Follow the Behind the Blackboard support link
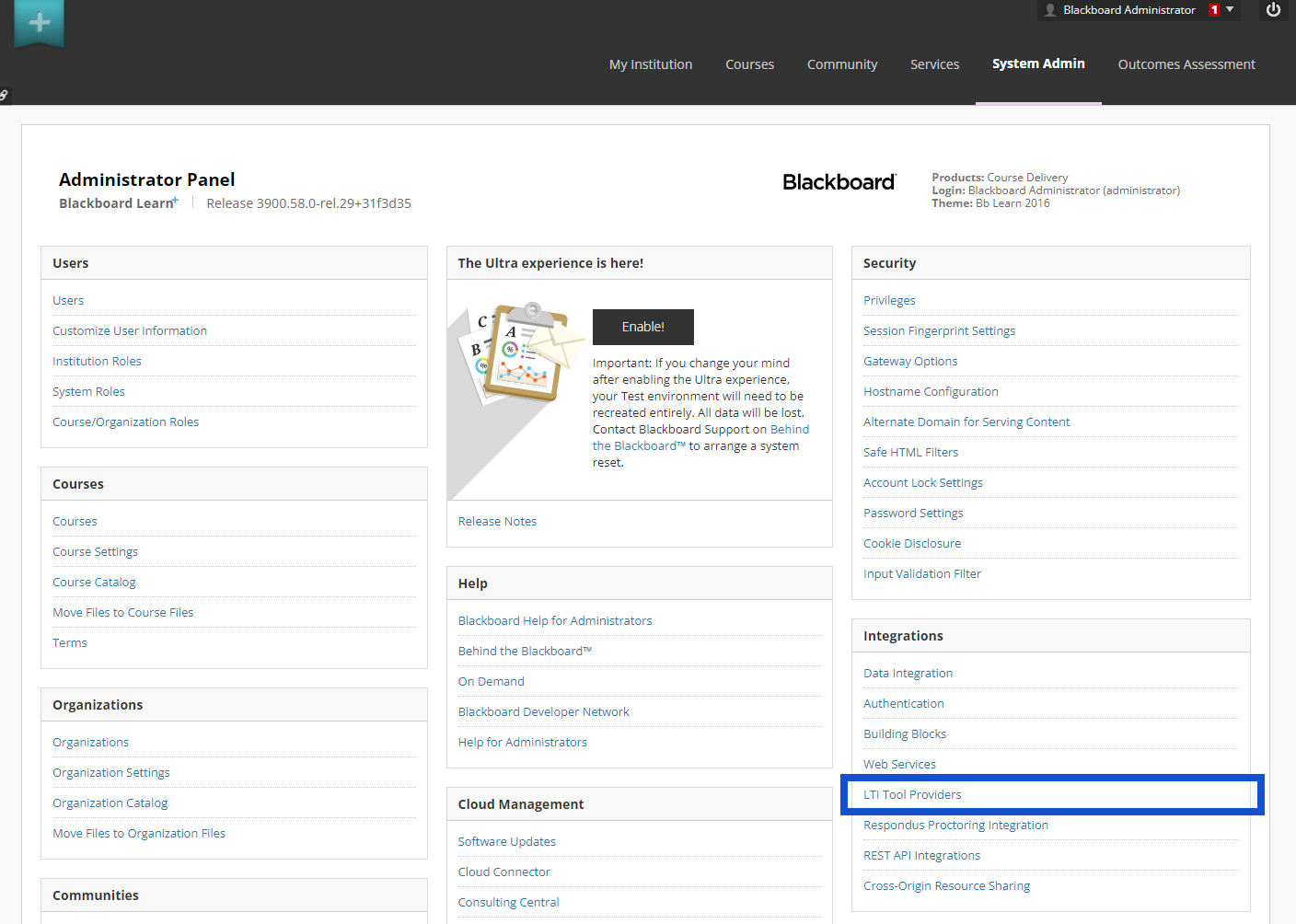The height and width of the screenshot is (924, 1296). point(790,430)
